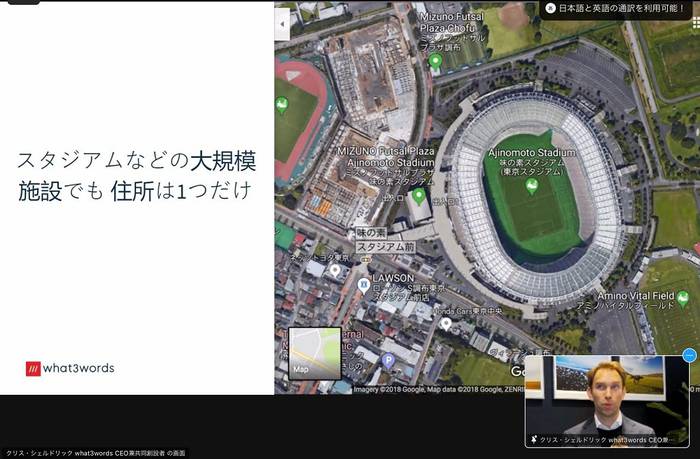Select the Amino Vital Field green pin
The height and width of the screenshot is (459, 700).
tap(683, 298)
